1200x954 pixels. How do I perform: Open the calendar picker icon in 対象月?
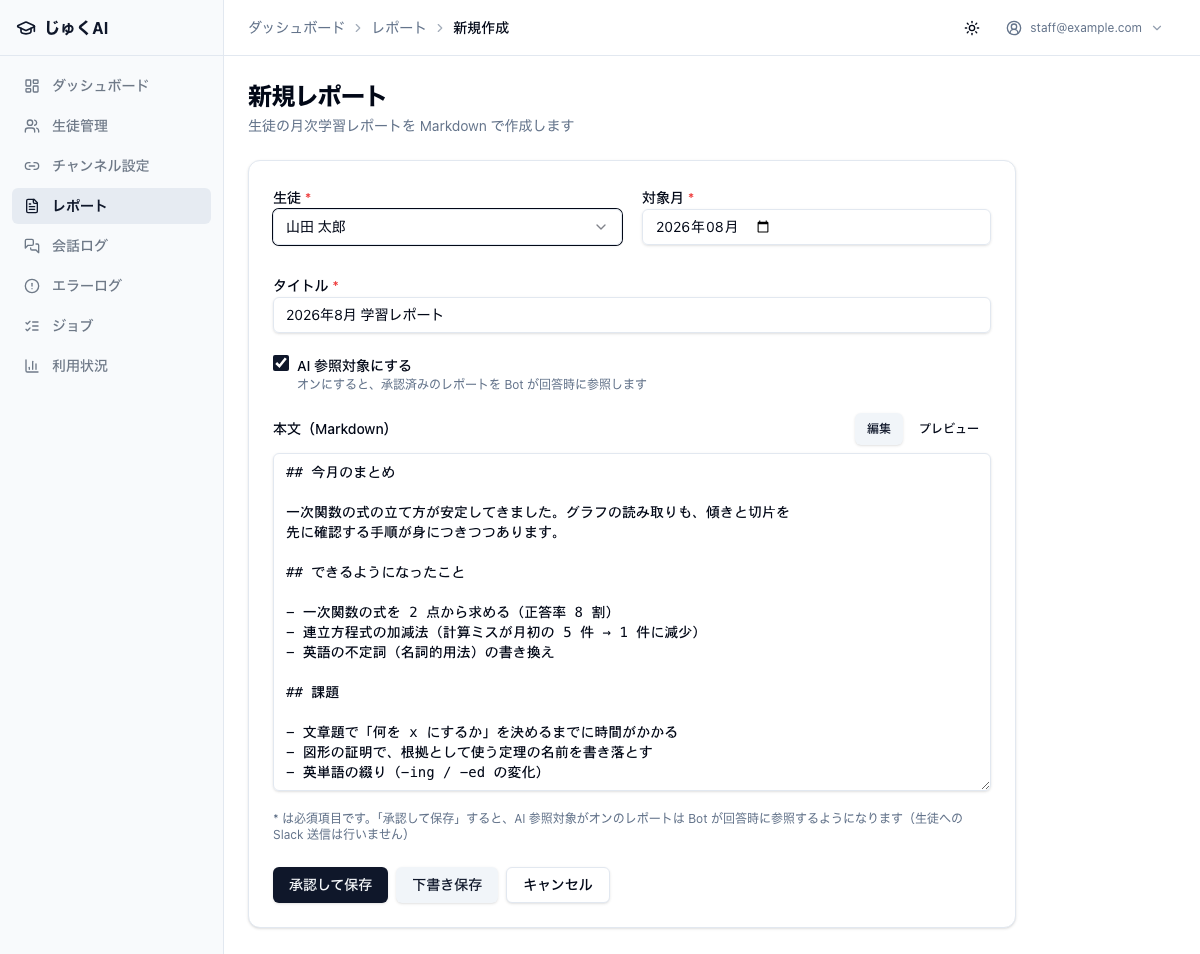(x=763, y=227)
